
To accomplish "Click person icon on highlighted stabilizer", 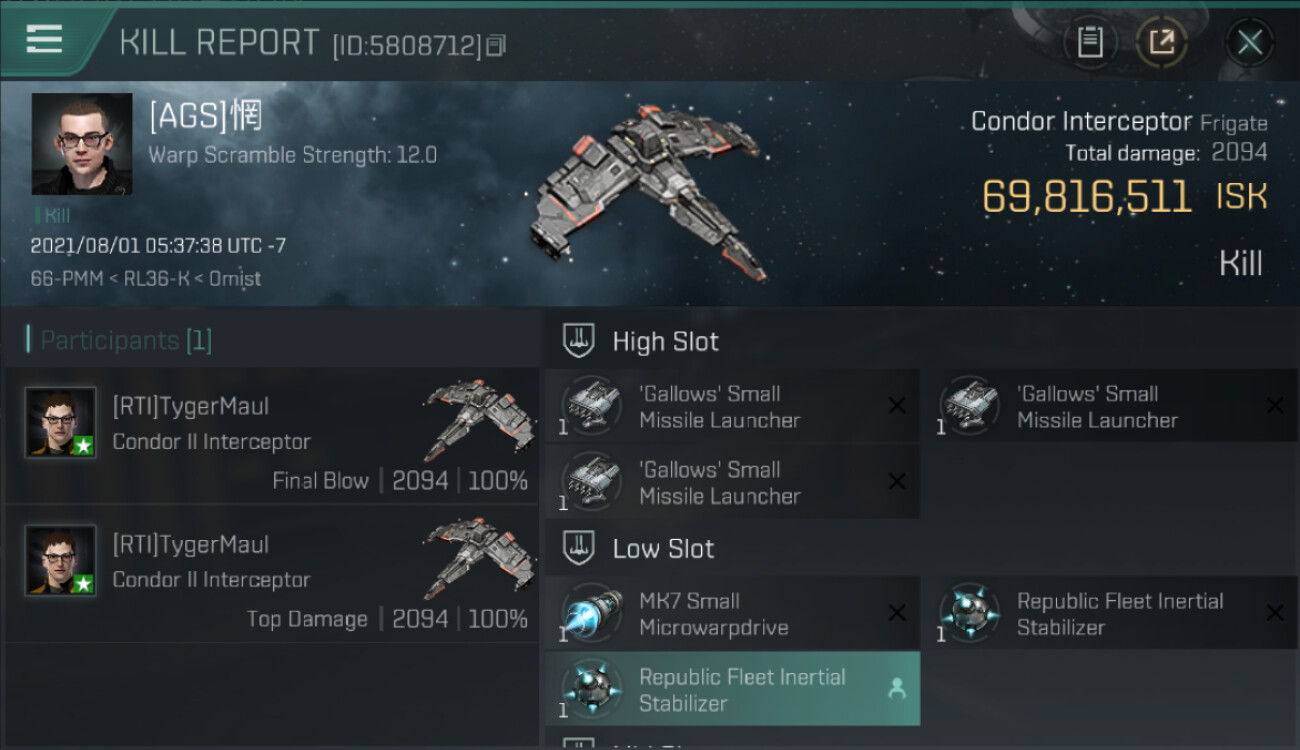I will 897,689.
